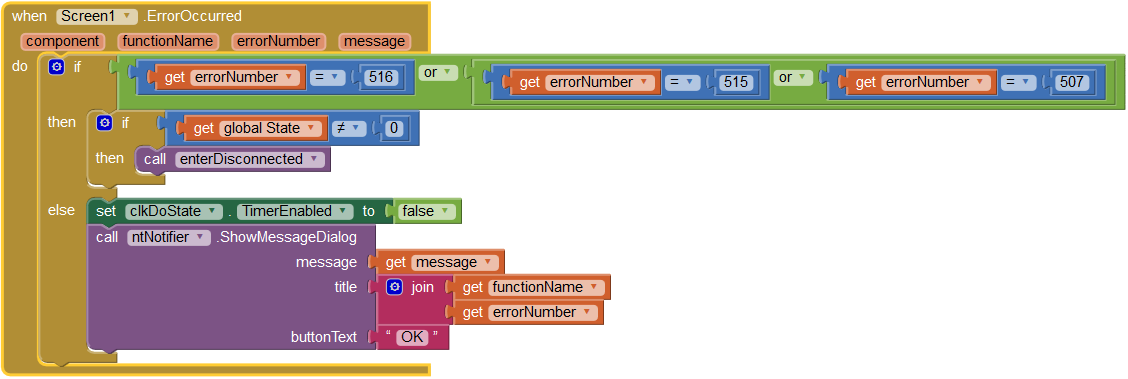The width and height of the screenshot is (1128, 379).
Task: Click the join block's blue gear icon
Action: [394, 287]
